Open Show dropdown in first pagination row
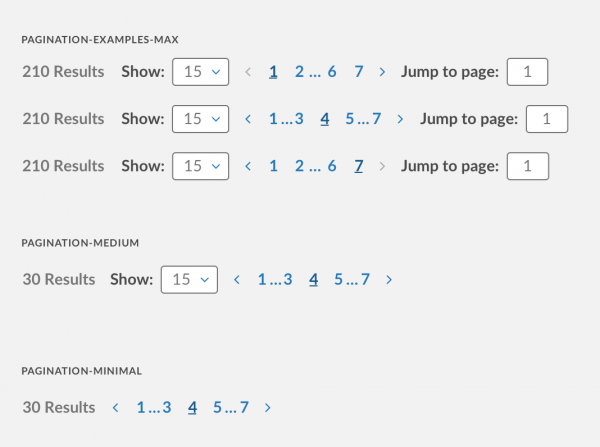Viewport: 600px width, 447px height. [200, 72]
